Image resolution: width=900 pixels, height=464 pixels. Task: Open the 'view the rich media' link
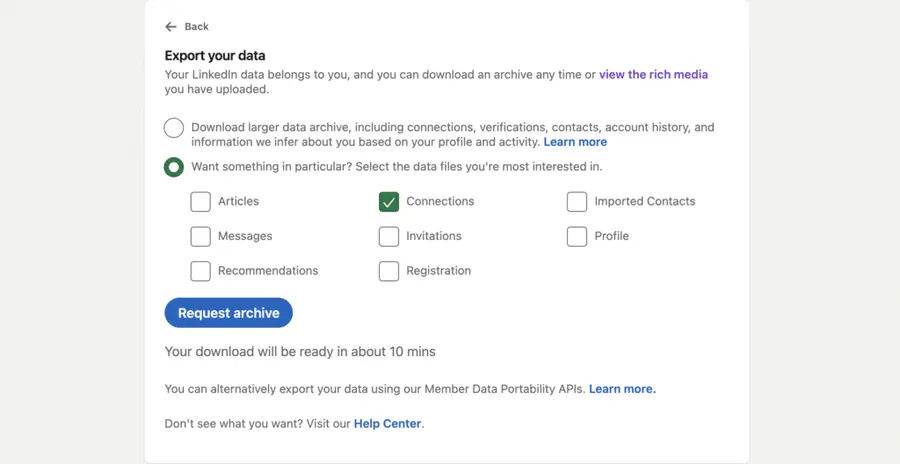653,75
